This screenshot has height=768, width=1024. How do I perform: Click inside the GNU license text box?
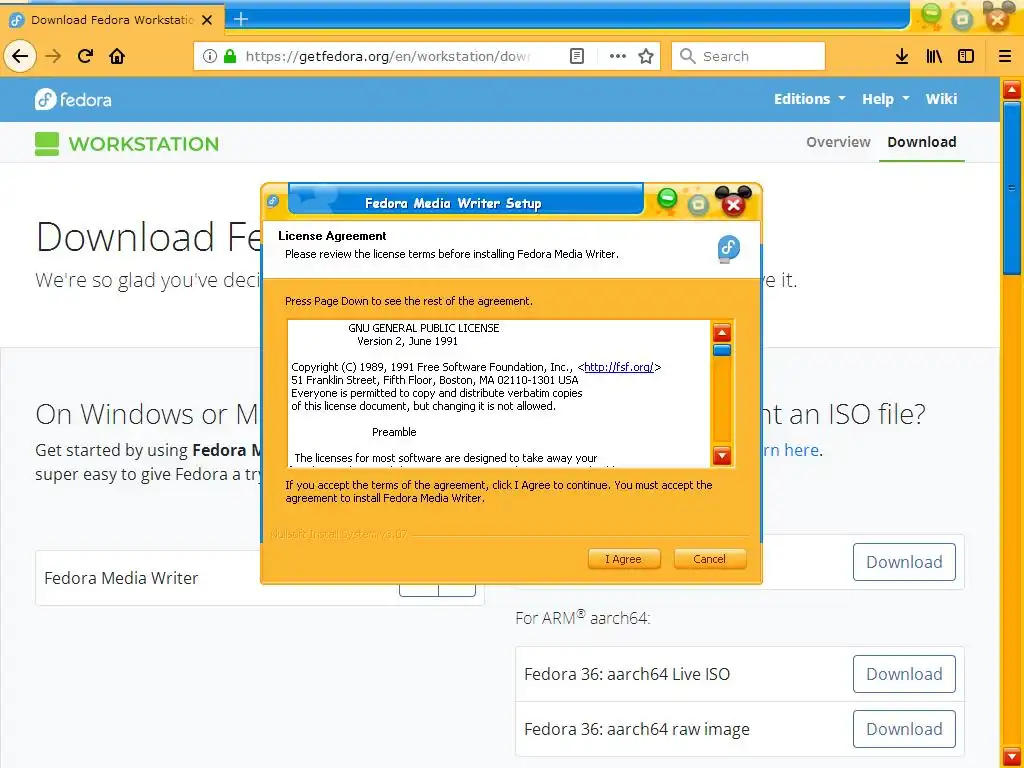click(498, 393)
